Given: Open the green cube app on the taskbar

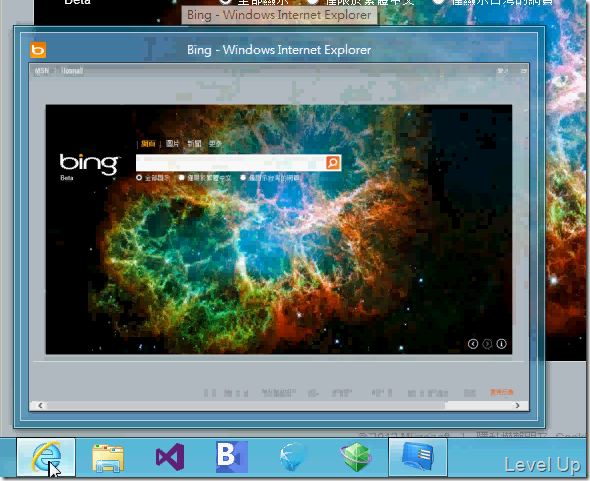Looking at the screenshot, I should click(x=356, y=457).
